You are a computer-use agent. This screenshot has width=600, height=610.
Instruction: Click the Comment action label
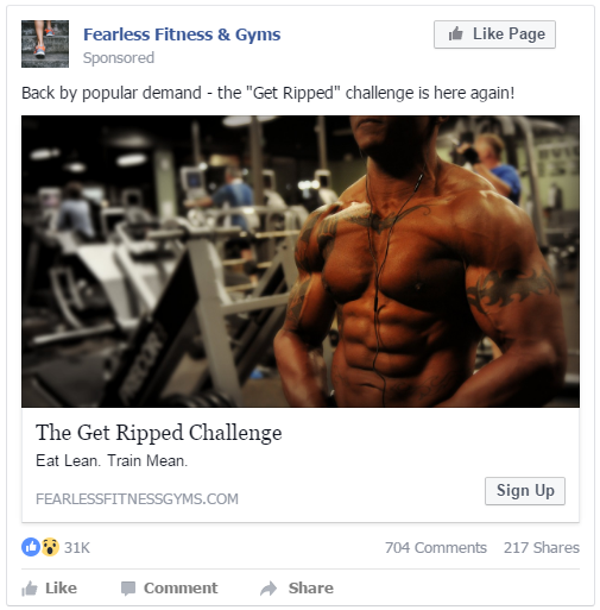pos(181,588)
